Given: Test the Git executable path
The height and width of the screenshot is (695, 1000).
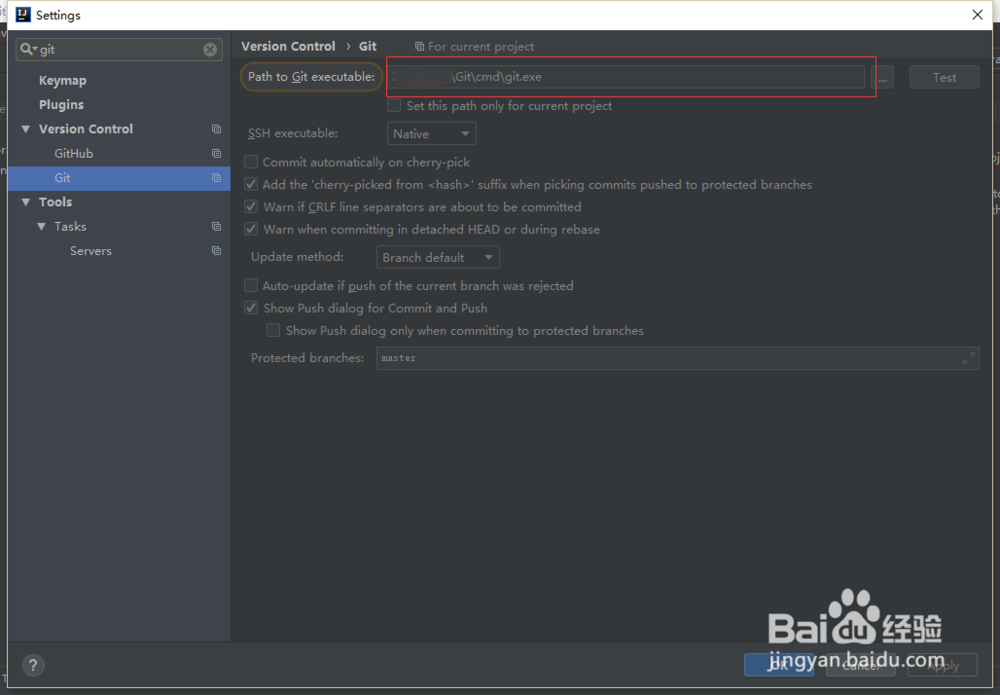Looking at the screenshot, I should pos(944,78).
